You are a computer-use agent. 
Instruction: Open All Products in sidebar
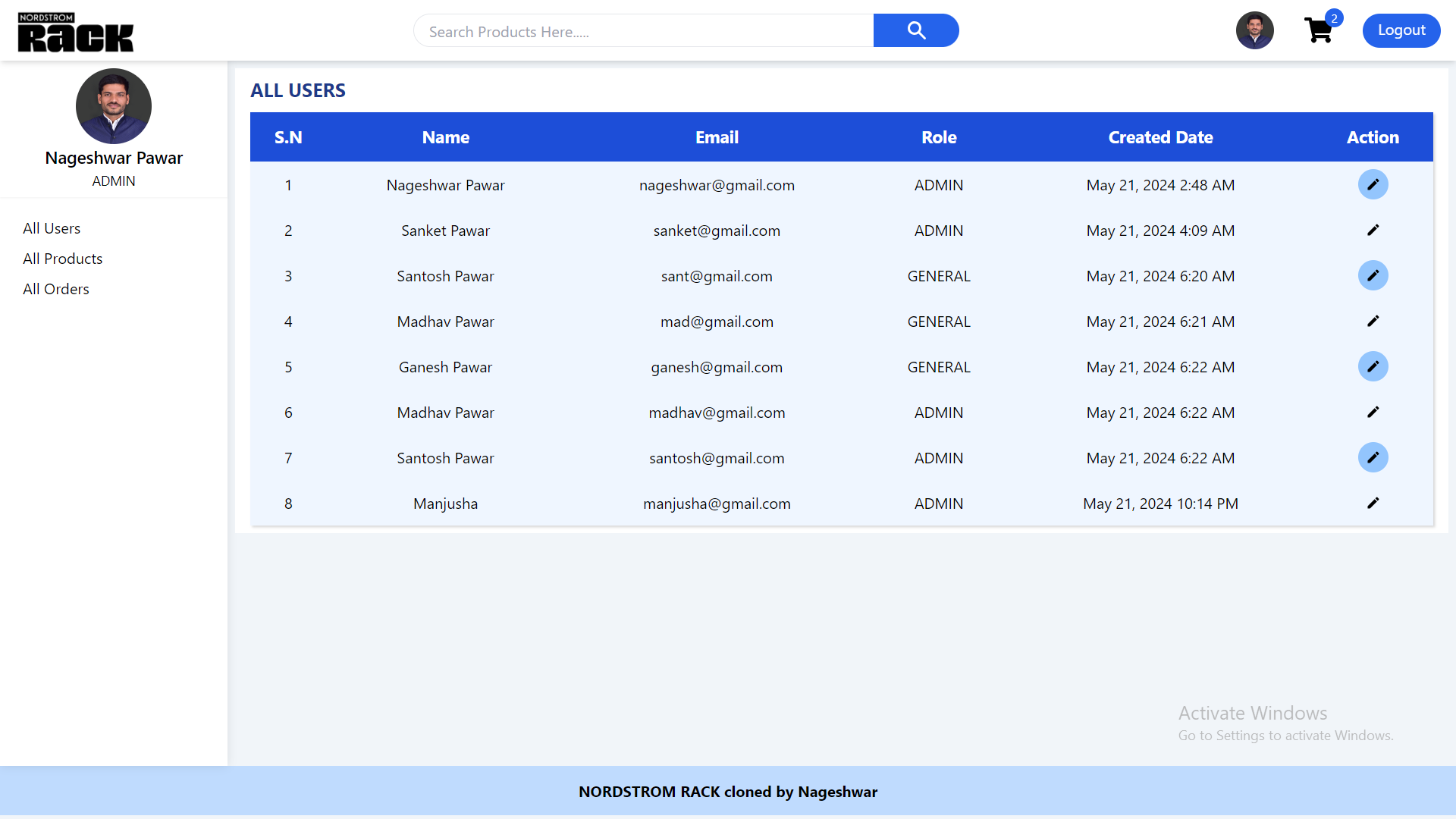pyautogui.click(x=62, y=259)
